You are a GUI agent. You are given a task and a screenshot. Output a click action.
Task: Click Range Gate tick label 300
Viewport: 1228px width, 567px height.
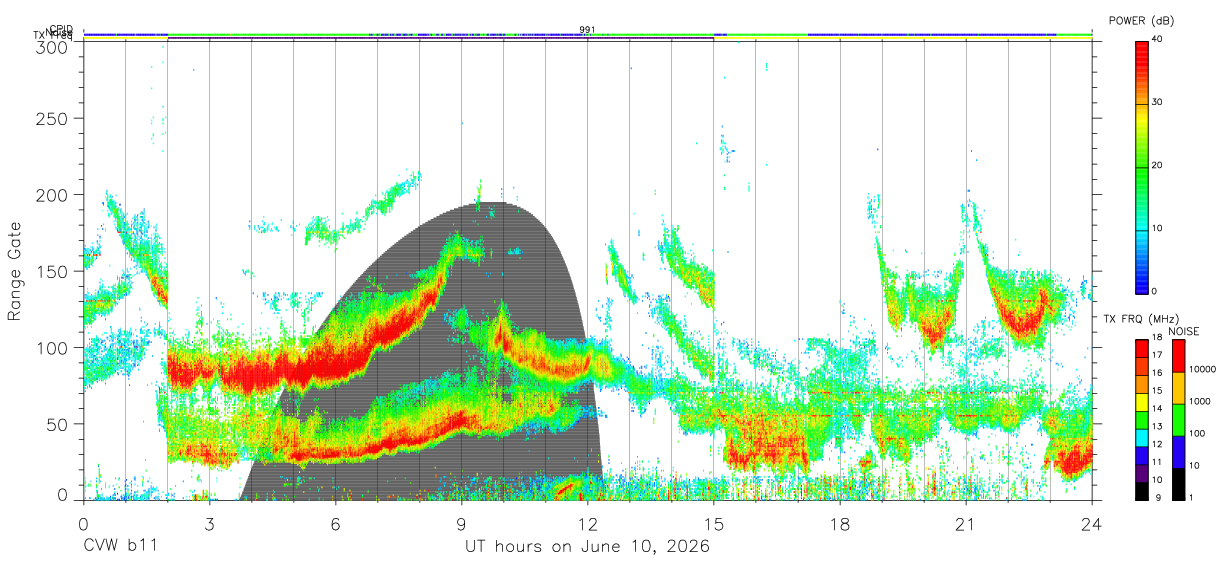pyautogui.click(x=52, y=47)
